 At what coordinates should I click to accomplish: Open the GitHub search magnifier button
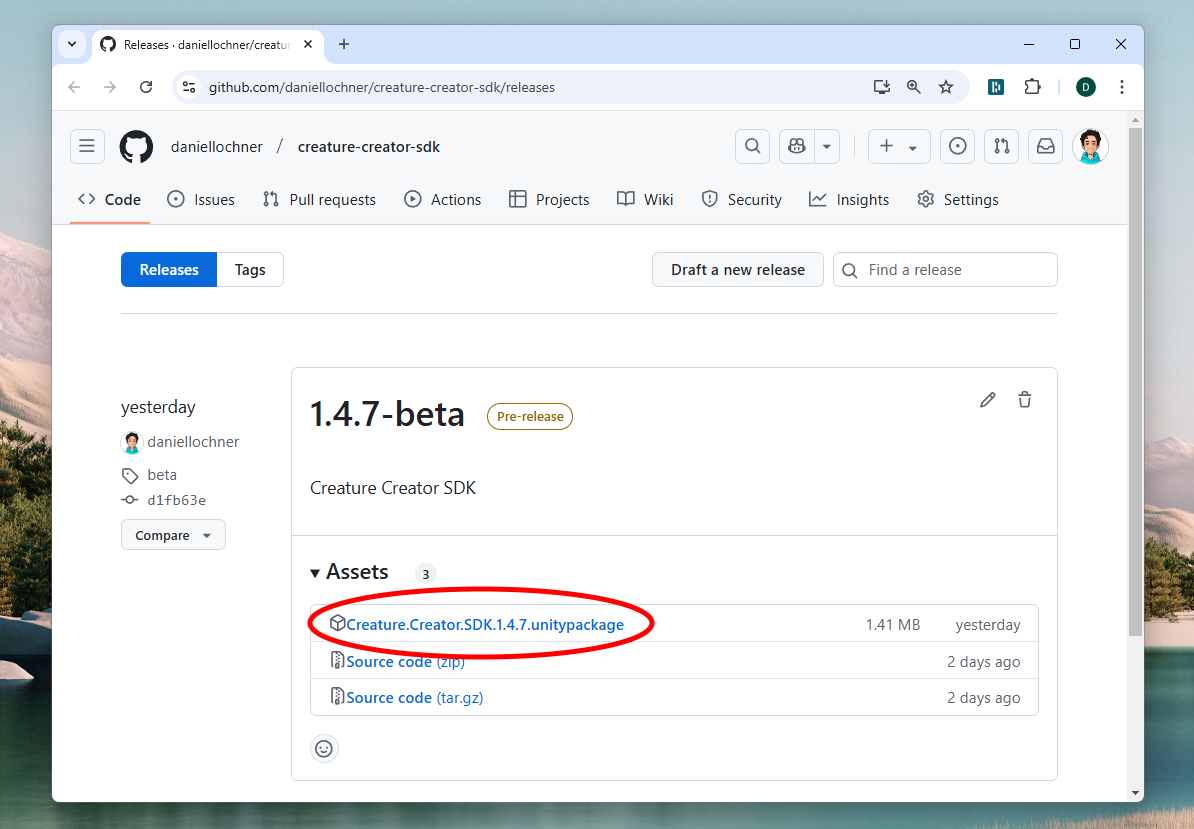coord(752,146)
